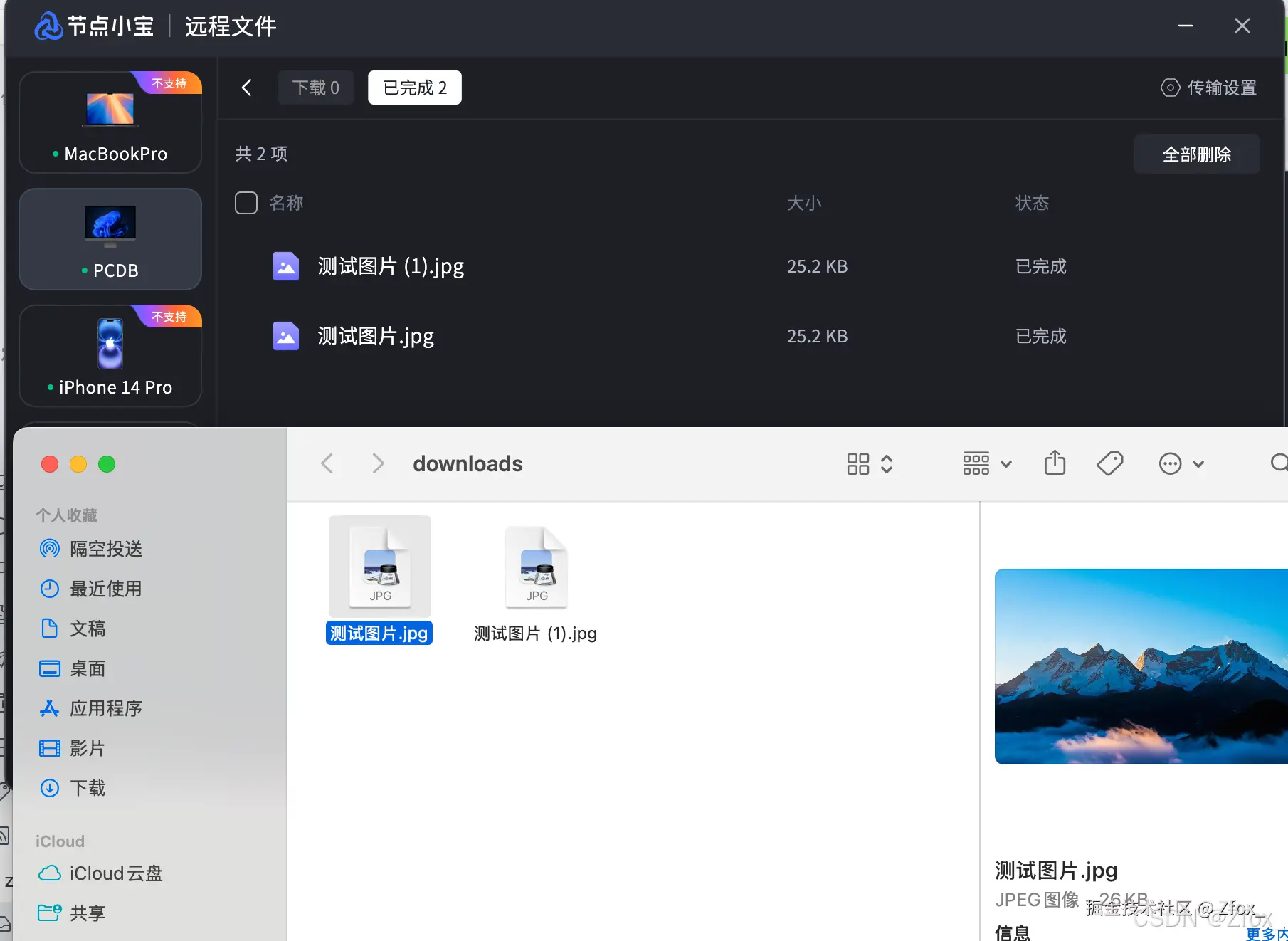This screenshot has height=941, width=1288.
Task: Select the iPhone 14 Pro device
Action: point(110,356)
